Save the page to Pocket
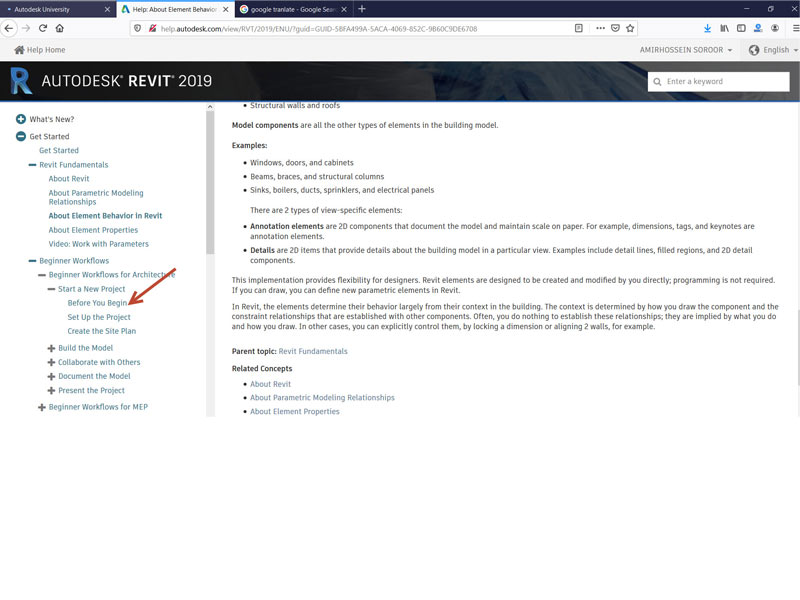Viewport: 800px width, 600px height. point(615,29)
